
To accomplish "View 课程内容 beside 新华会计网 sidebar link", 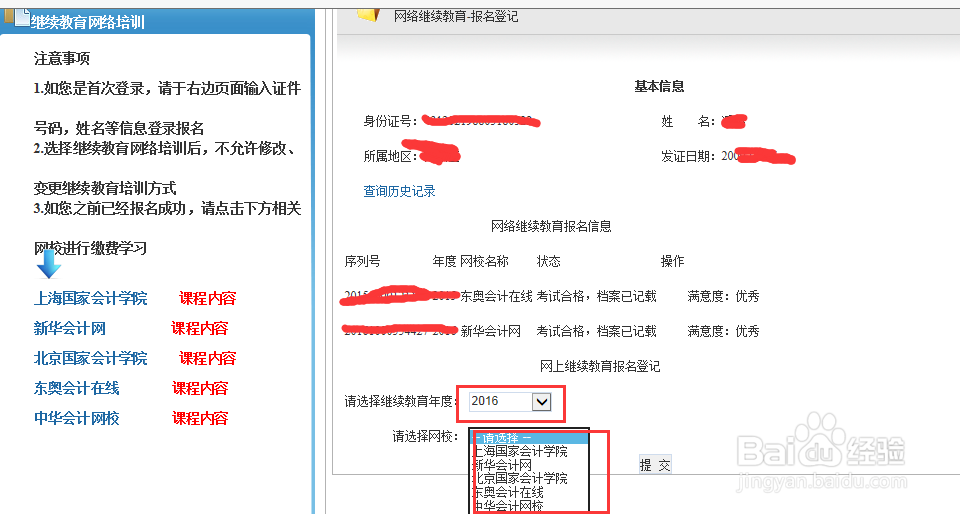I will point(199,328).
